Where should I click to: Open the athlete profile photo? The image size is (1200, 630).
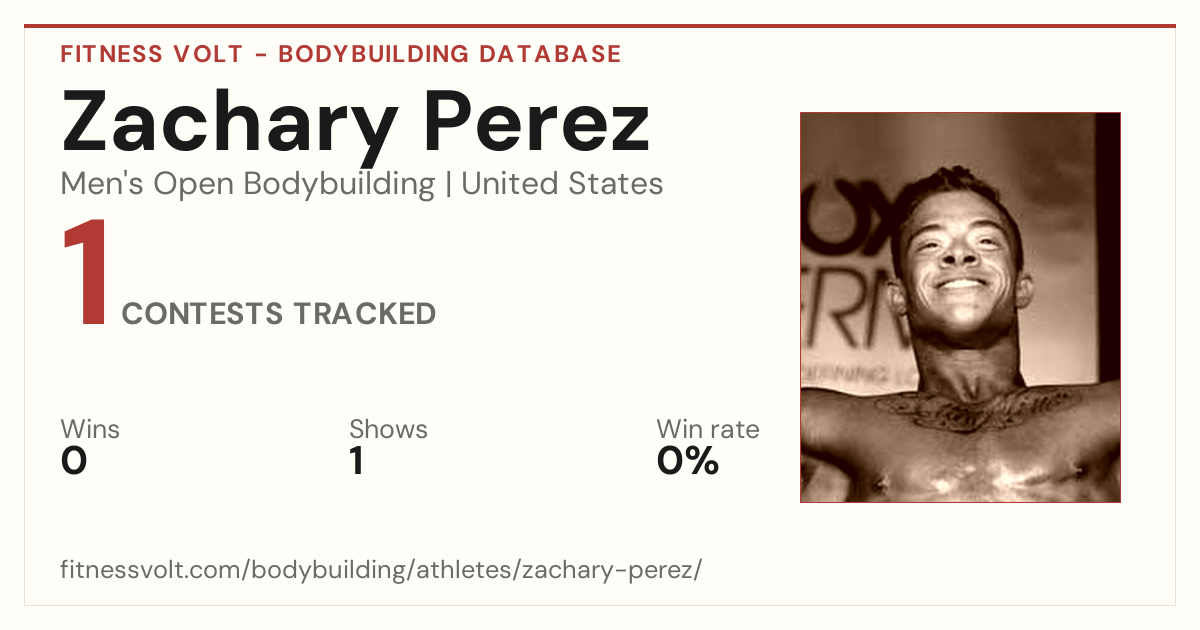click(x=960, y=307)
